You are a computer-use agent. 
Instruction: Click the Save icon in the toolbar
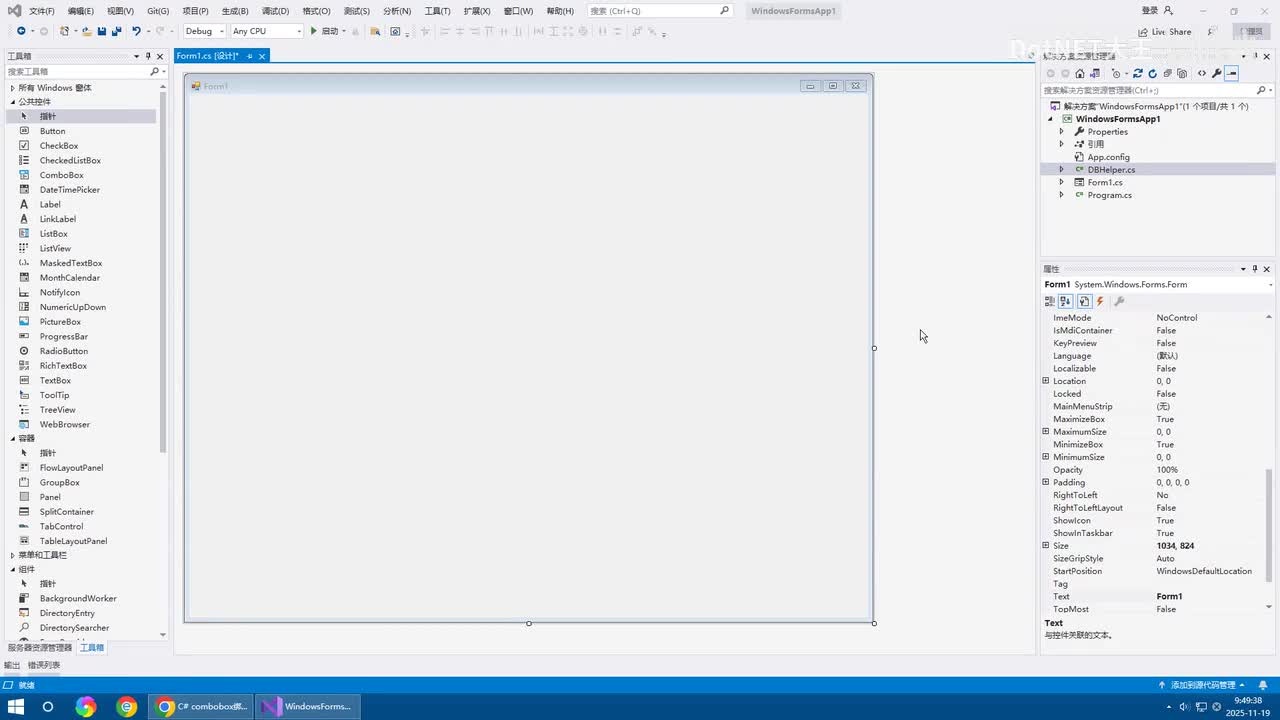coord(102,31)
